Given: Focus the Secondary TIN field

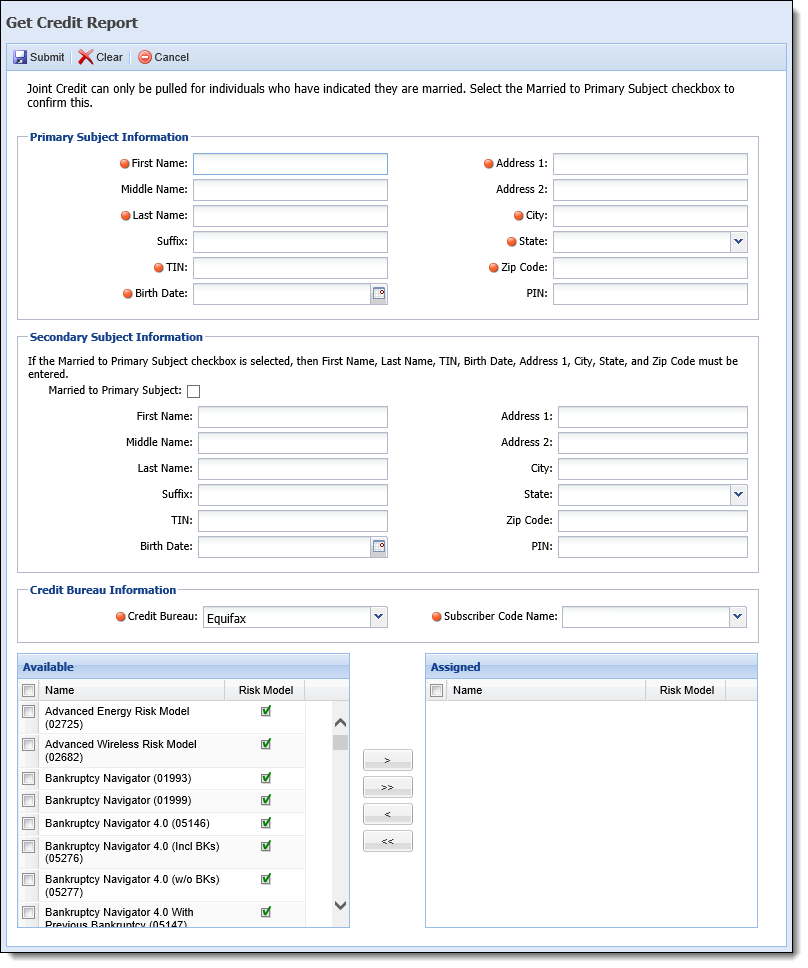Looking at the screenshot, I should (293, 521).
